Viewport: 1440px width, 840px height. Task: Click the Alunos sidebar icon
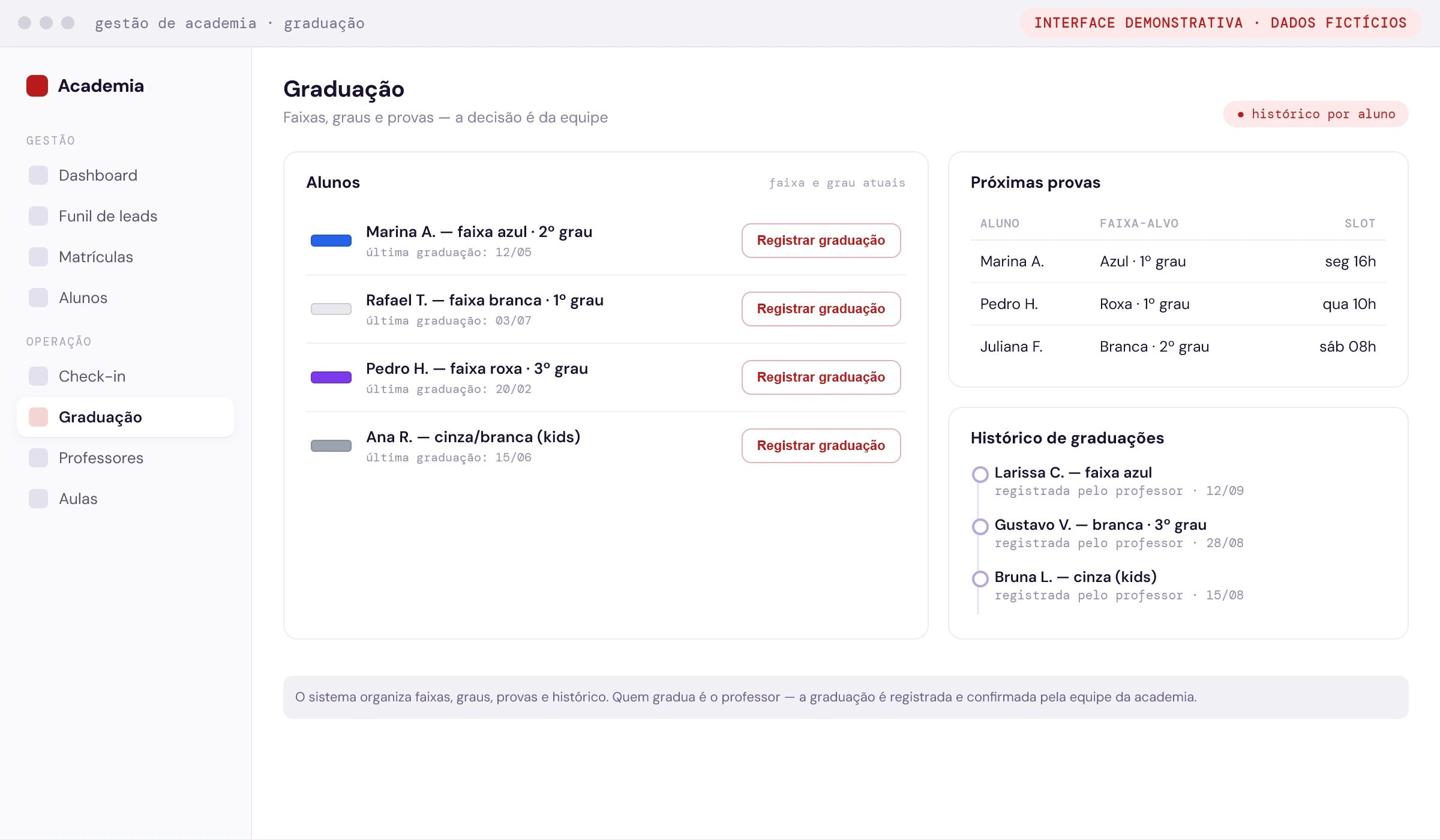pyautogui.click(x=38, y=298)
